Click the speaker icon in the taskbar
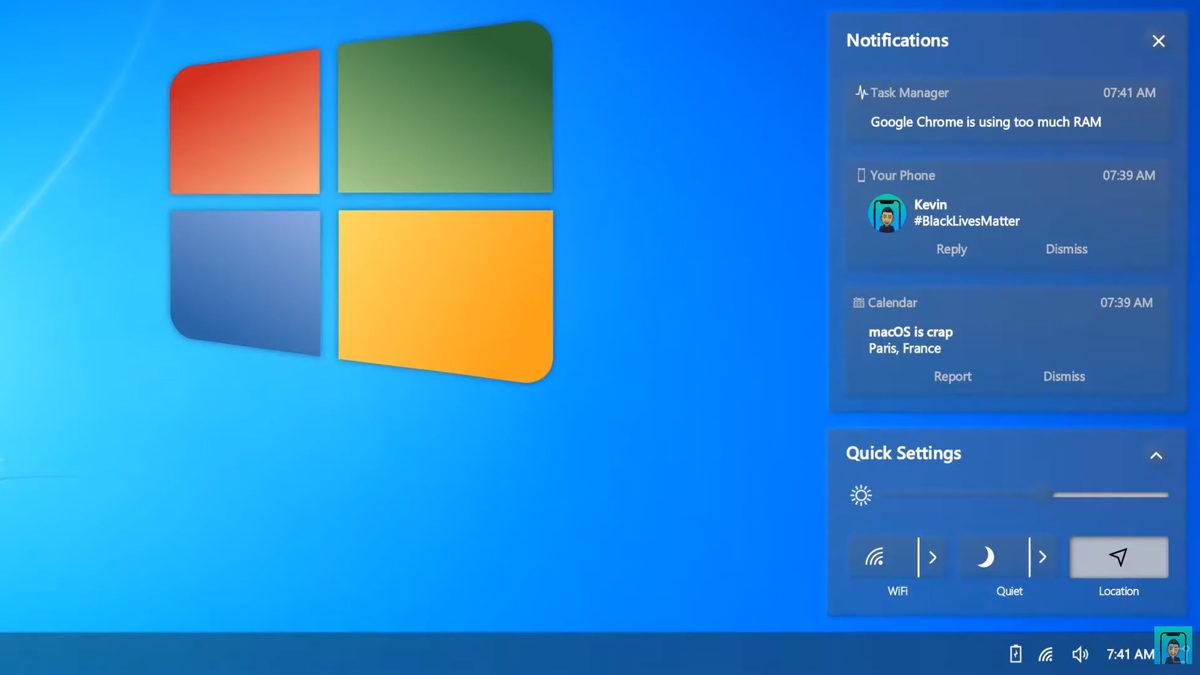The height and width of the screenshot is (675, 1200). (1080, 654)
